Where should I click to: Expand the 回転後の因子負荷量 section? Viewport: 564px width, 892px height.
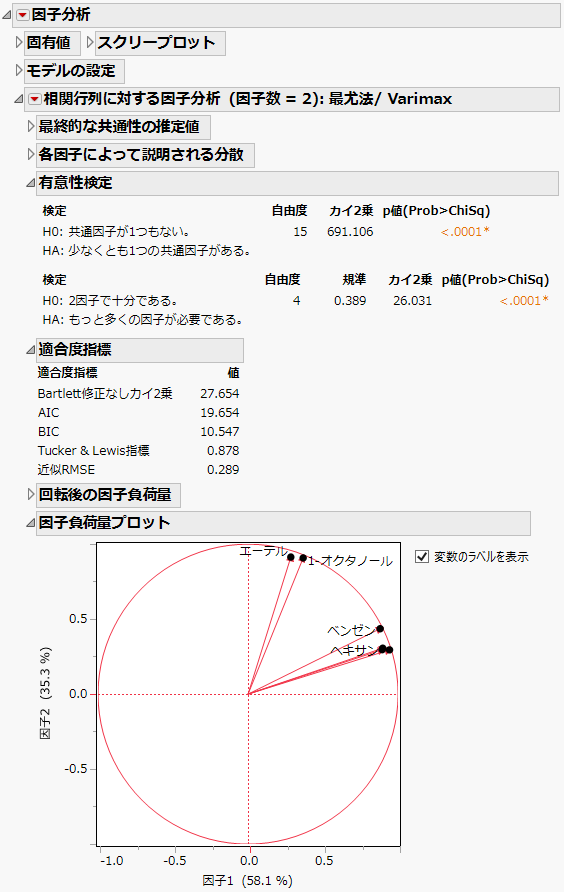coord(31,494)
